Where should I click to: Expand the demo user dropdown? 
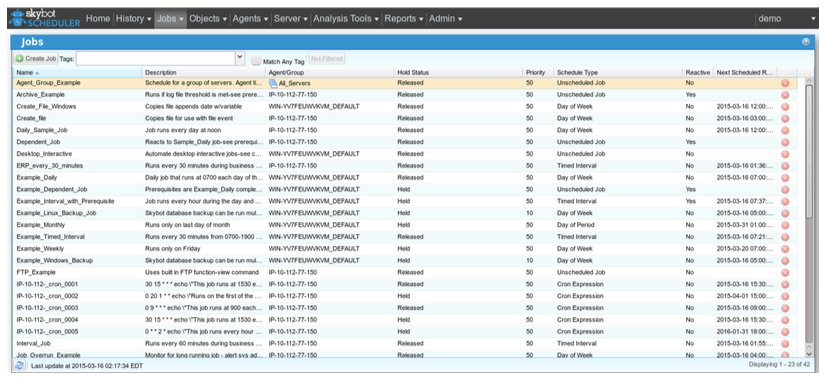point(813,19)
